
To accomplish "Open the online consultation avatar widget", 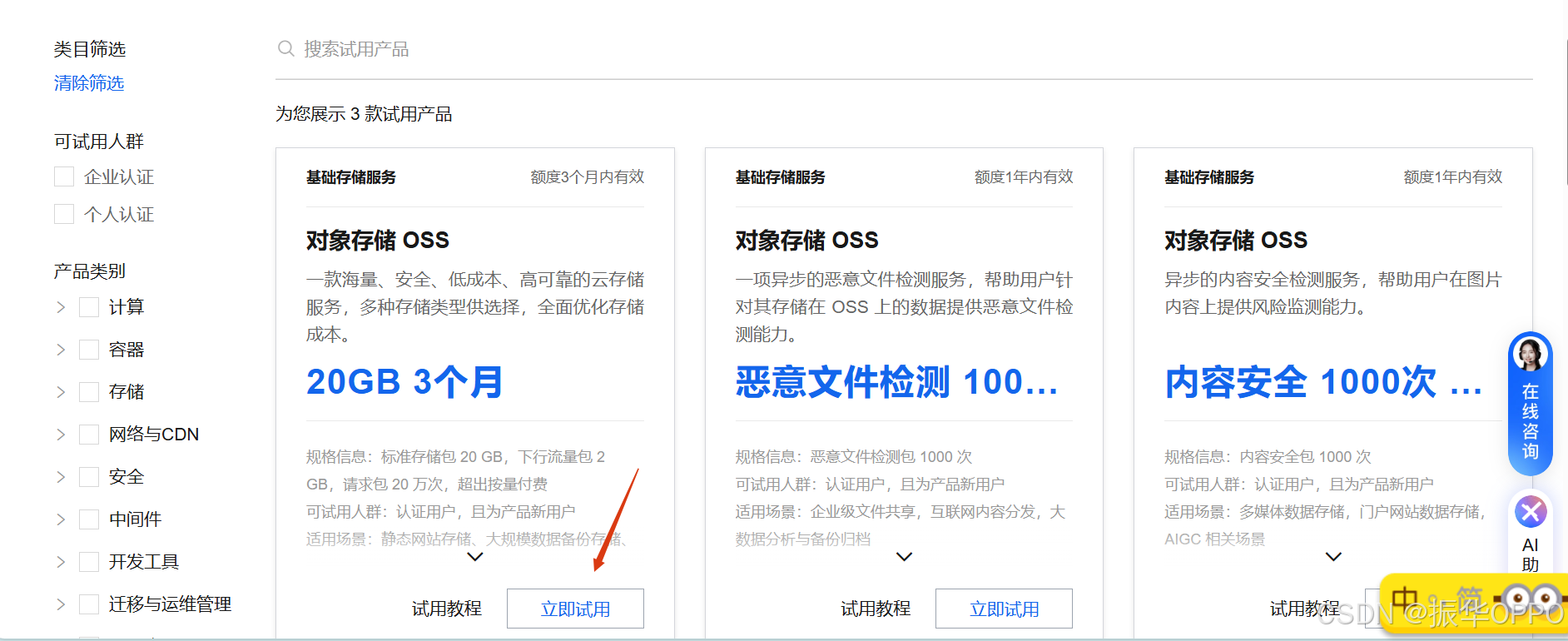I will pos(1530,354).
